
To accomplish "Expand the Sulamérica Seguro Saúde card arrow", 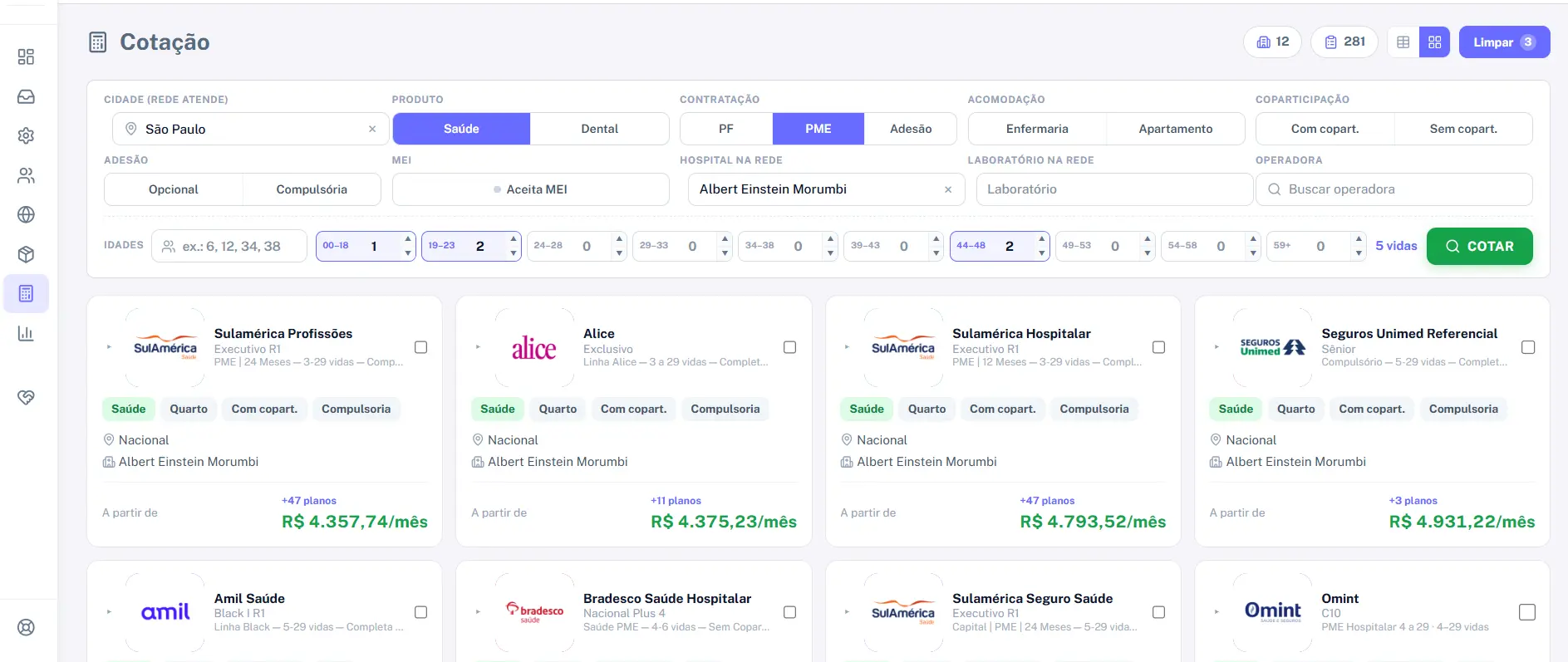I will click(847, 612).
